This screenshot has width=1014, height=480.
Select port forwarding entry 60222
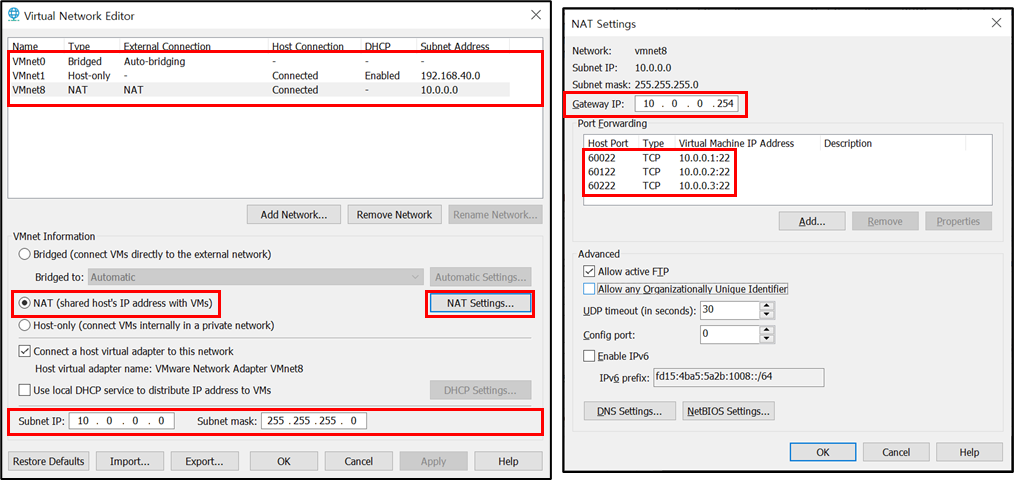pyautogui.click(x=775, y=186)
